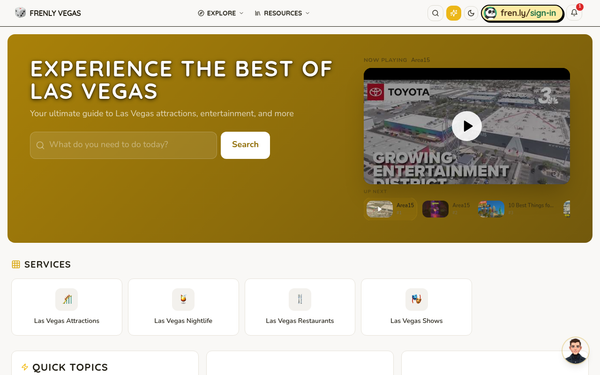Click the QUICK TOPICS heading
The height and width of the screenshot is (375, 600).
coord(70,367)
